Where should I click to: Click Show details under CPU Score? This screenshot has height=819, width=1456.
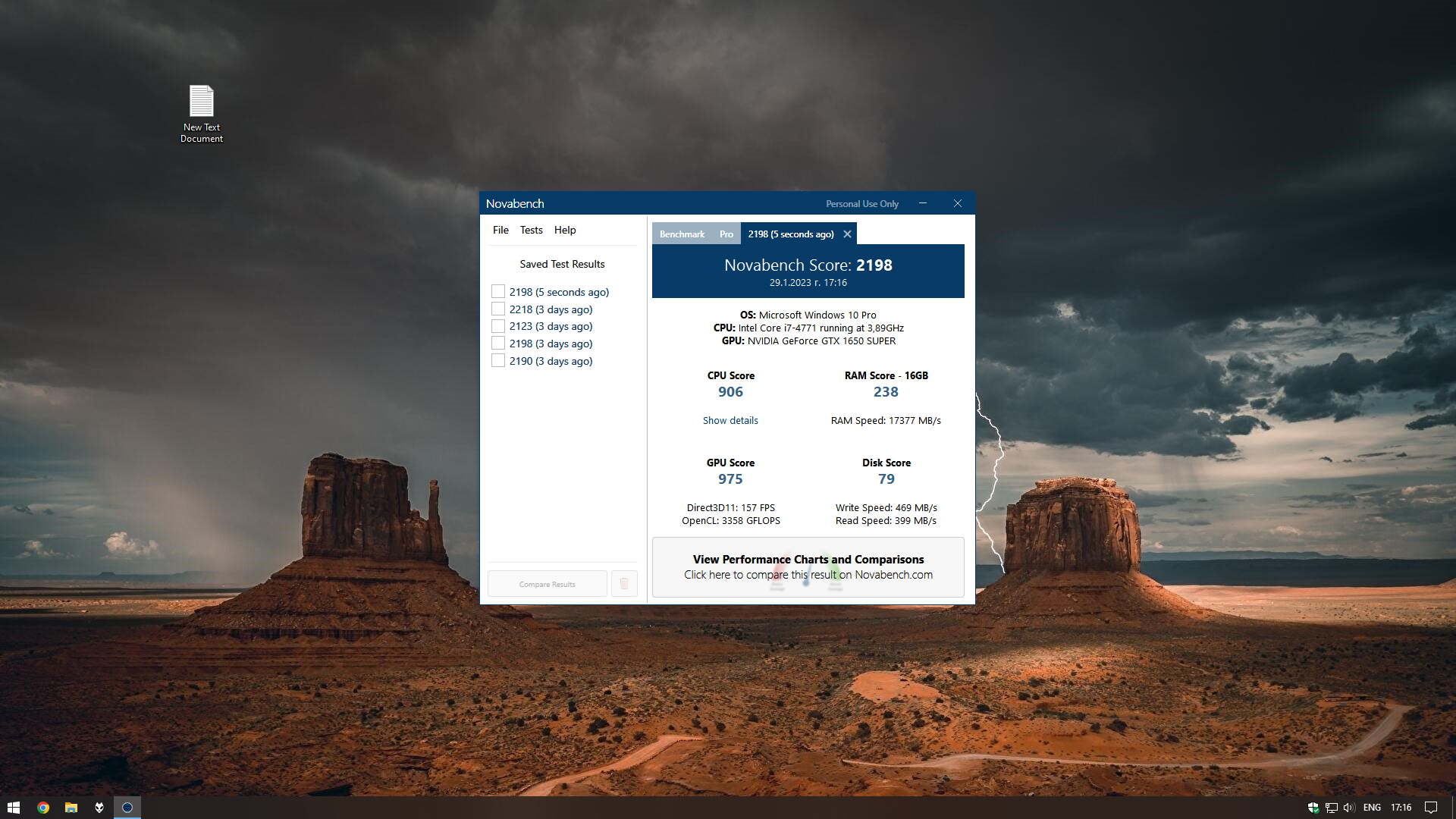730,421
